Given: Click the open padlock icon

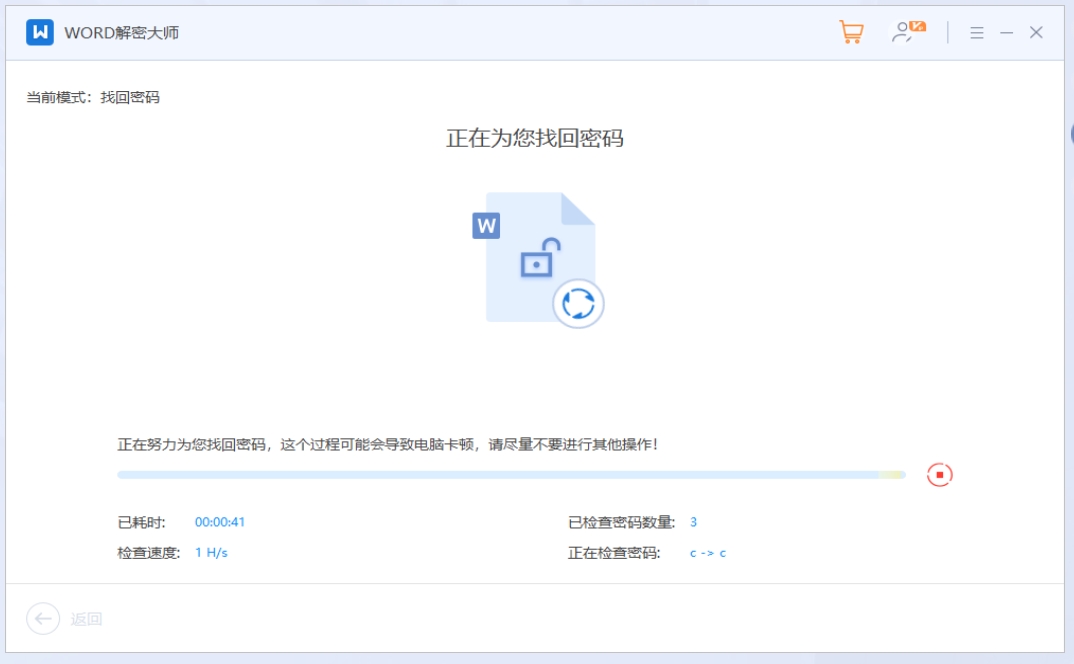Looking at the screenshot, I should (540, 258).
